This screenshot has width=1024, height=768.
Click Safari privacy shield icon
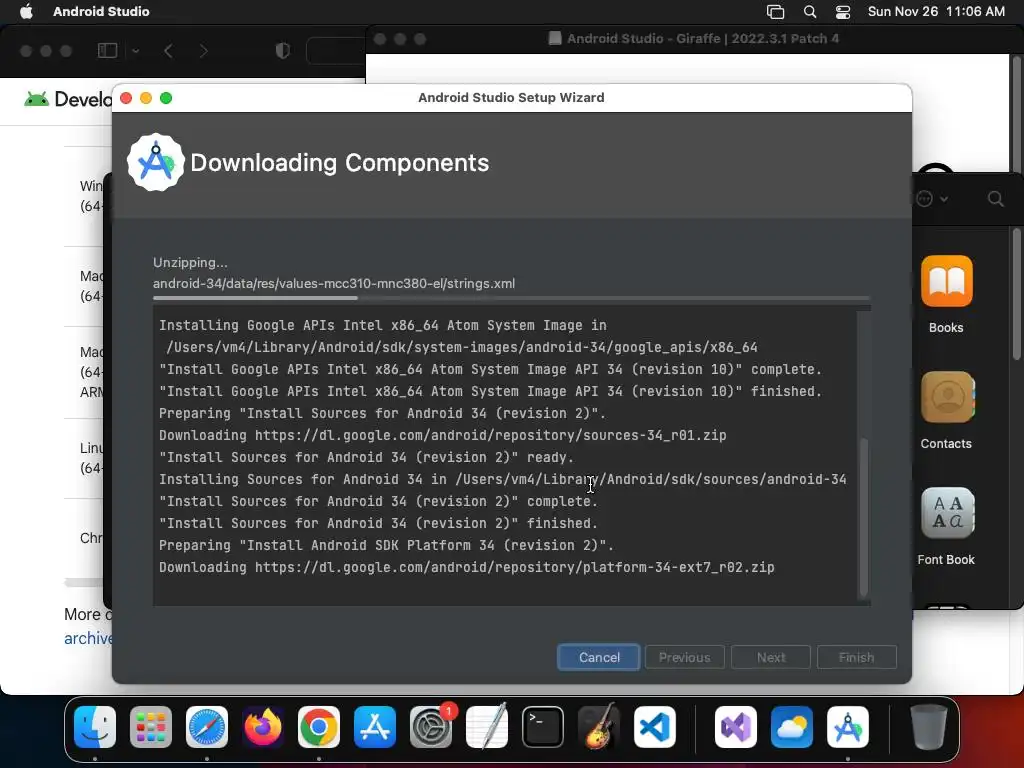[283, 50]
